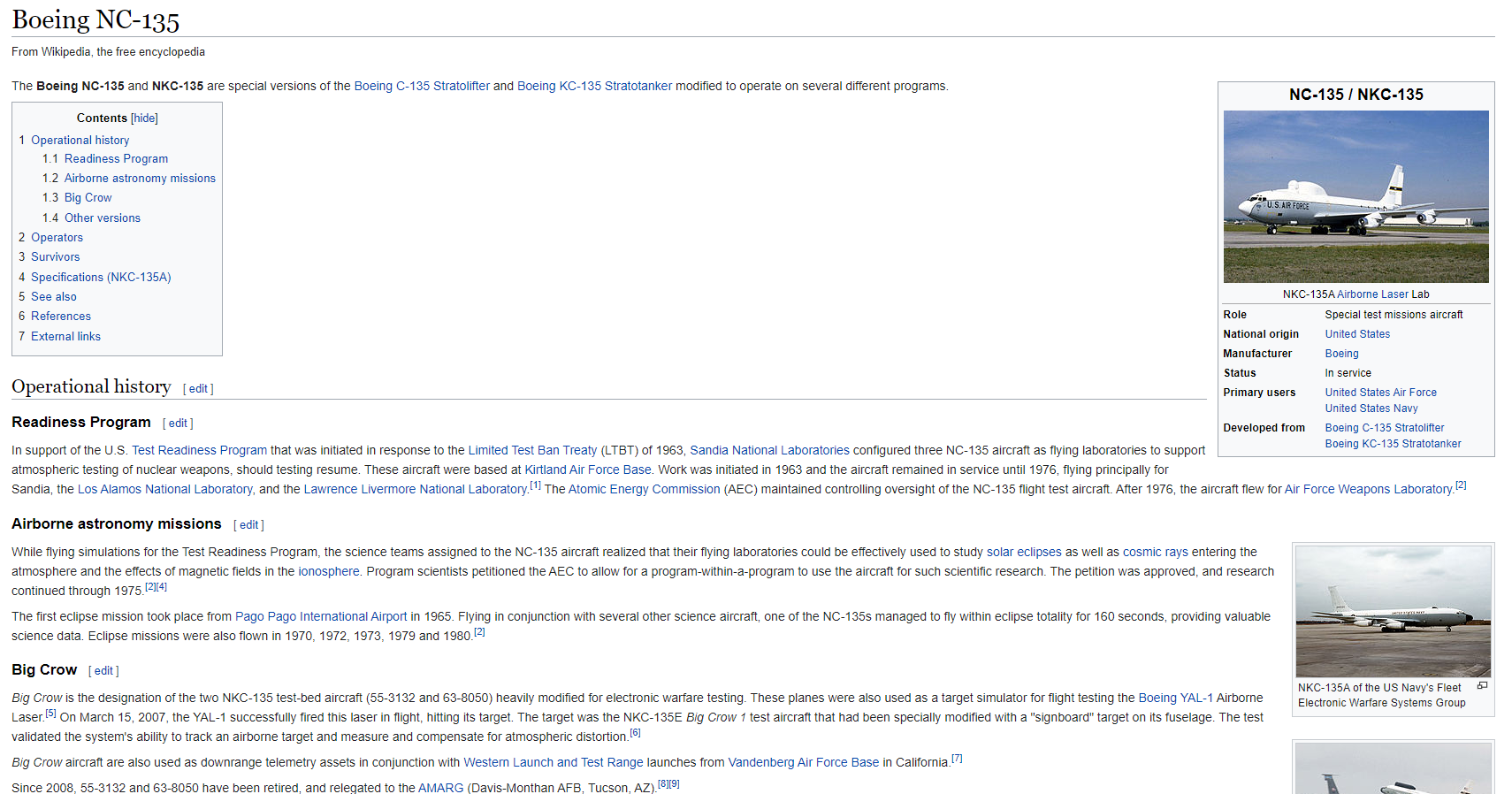This screenshot has height=794, width=1512.
Task: Open Boeing YAL-1 link
Action: [1175, 698]
